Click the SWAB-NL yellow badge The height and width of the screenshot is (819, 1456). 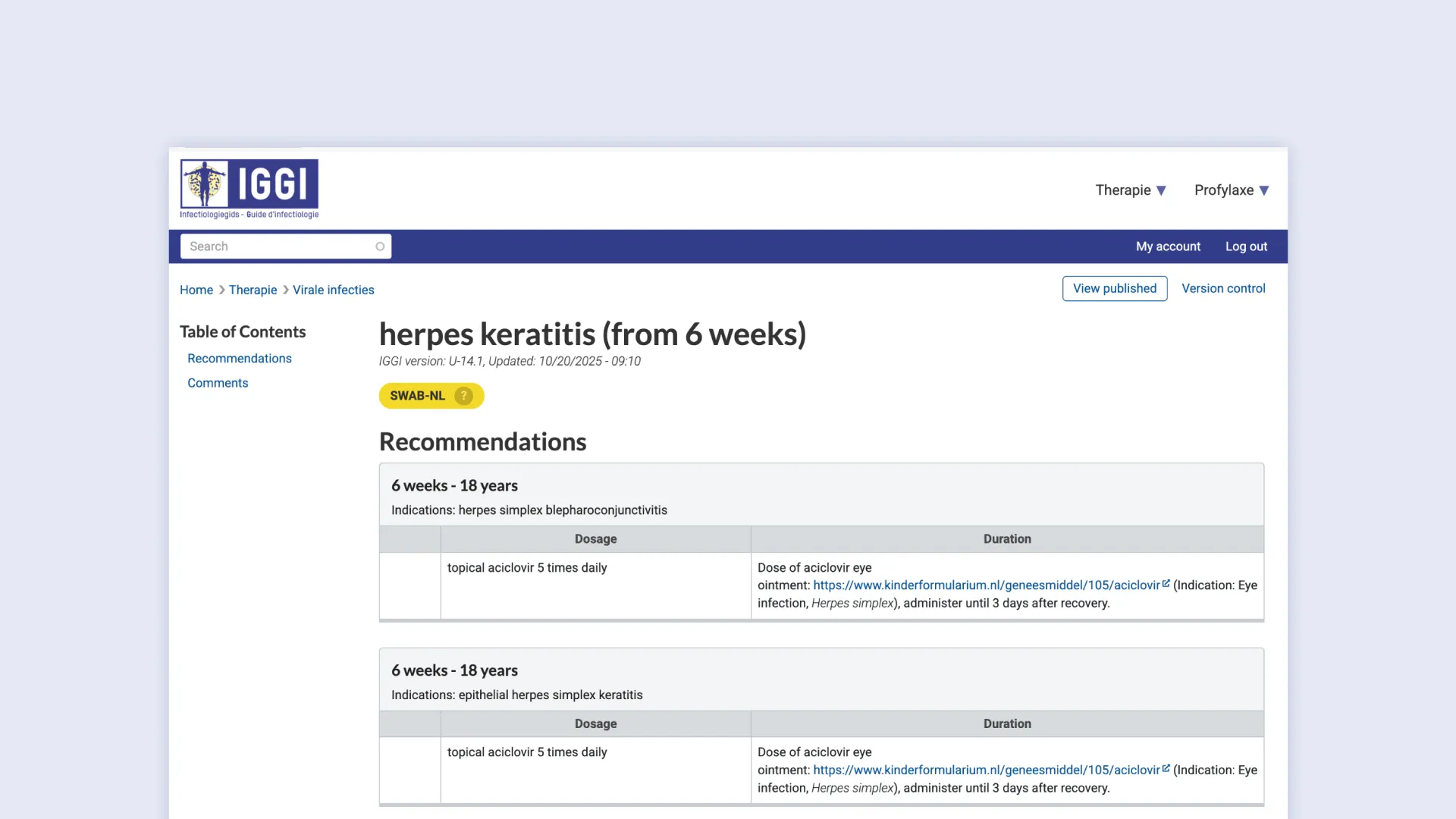[431, 396]
